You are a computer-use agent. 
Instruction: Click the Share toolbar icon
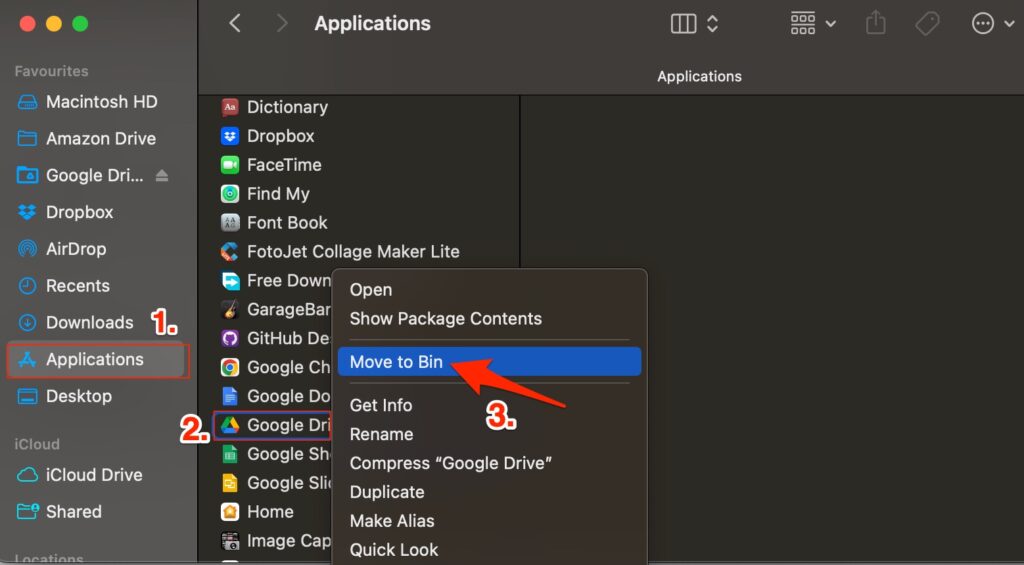[x=875, y=24]
